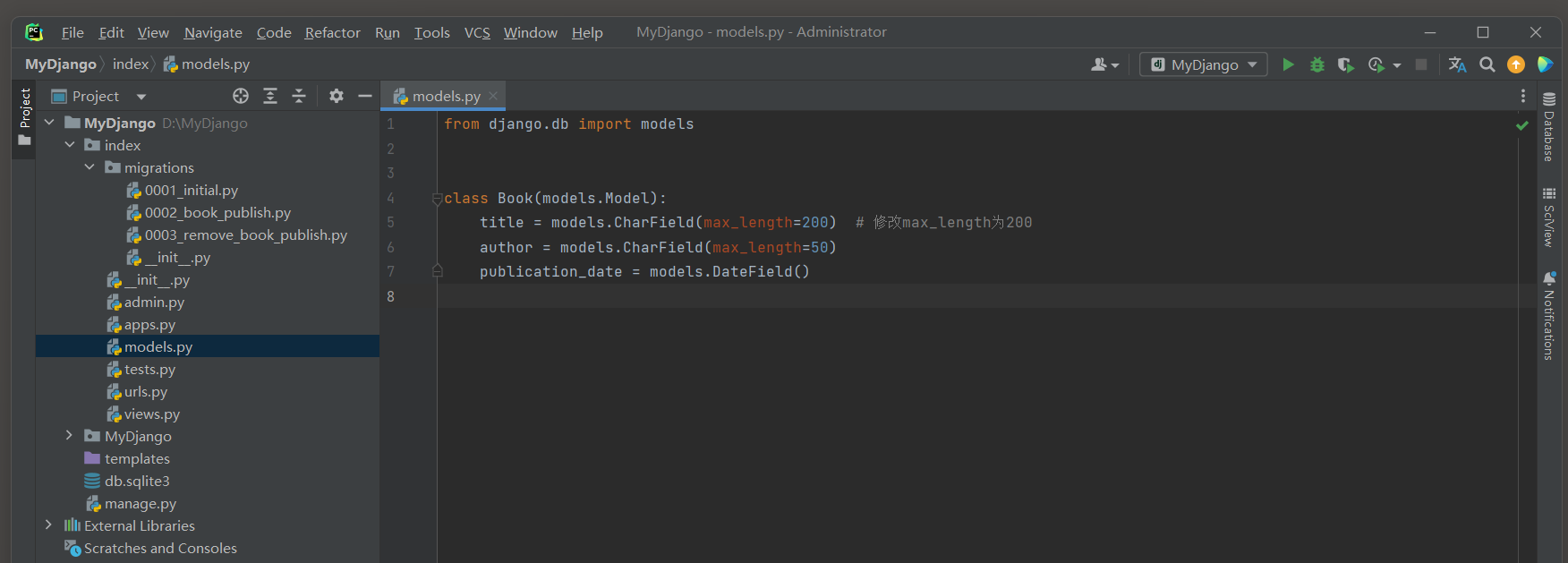Click the orange update arrow icon
This screenshot has height=563, width=1568.
(1516, 64)
